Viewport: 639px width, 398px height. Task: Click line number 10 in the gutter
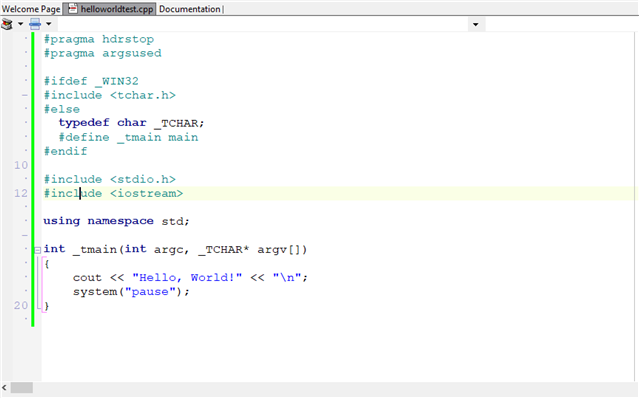click(21, 165)
